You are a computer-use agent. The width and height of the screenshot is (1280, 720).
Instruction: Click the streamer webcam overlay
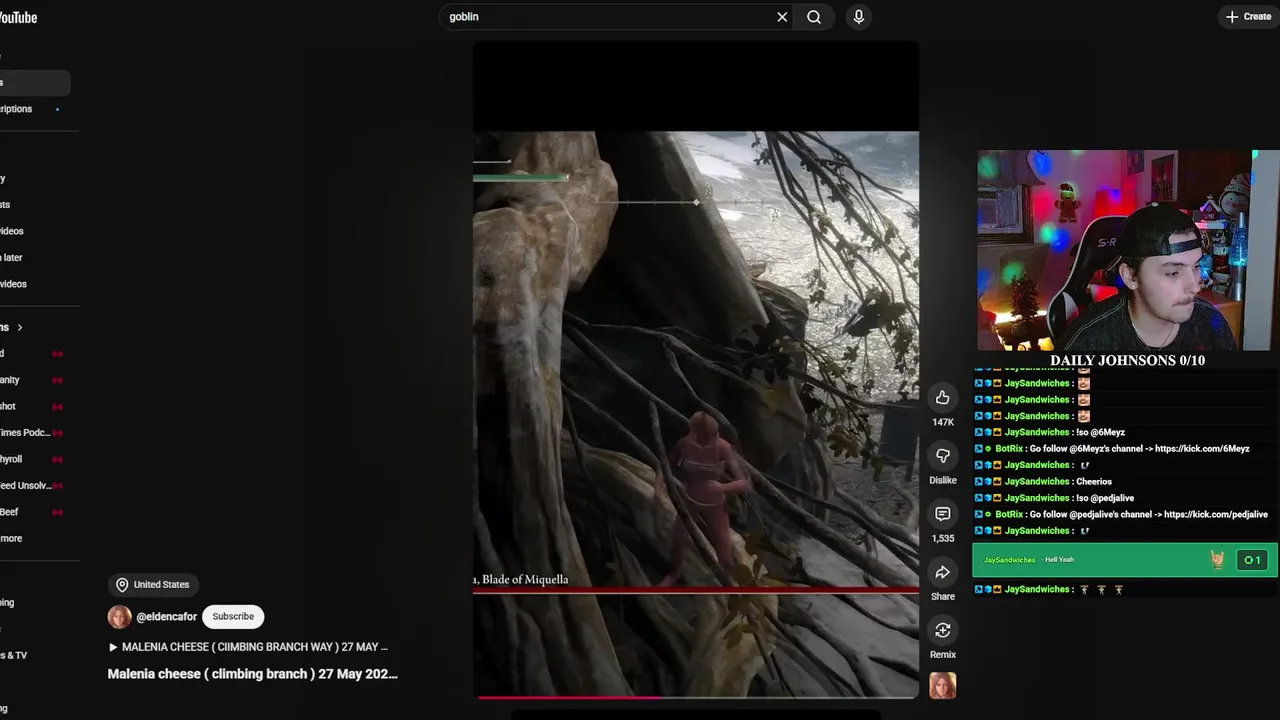pyautogui.click(x=1128, y=250)
